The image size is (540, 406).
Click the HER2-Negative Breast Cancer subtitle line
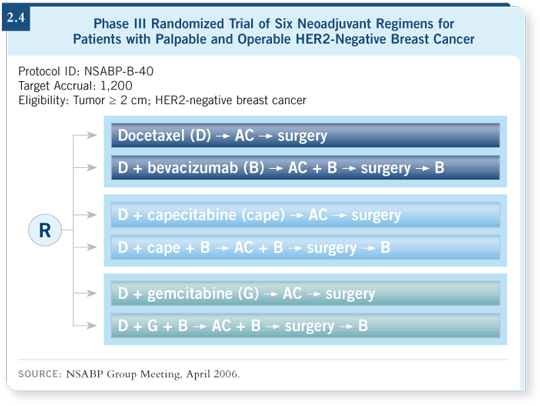(274, 39)
